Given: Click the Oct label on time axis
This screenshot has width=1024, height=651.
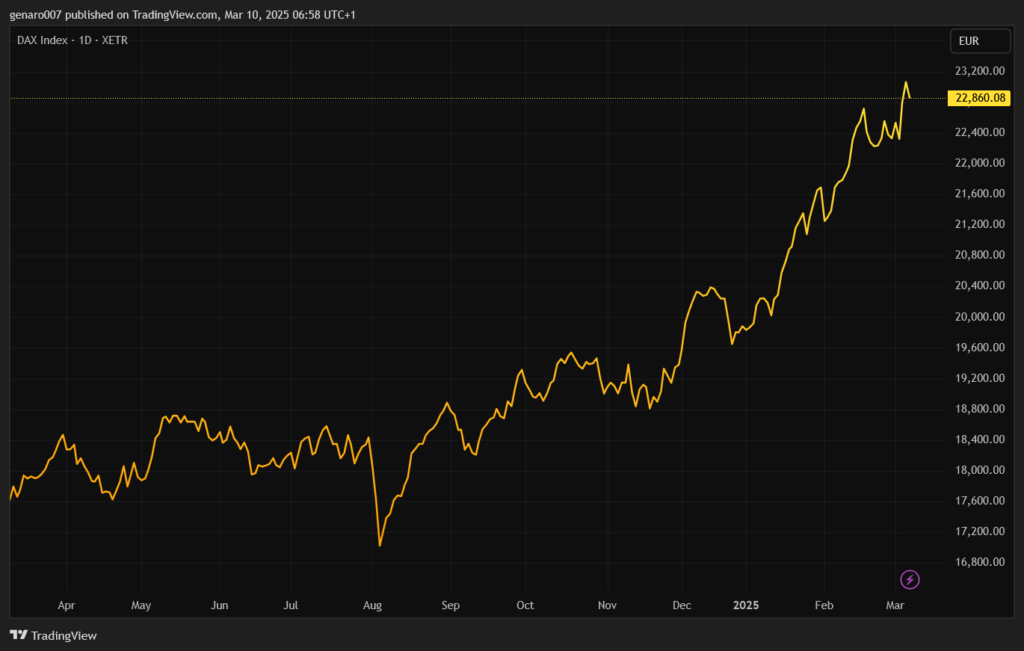Looking at the screenshot, I should [x=525, y=605].
